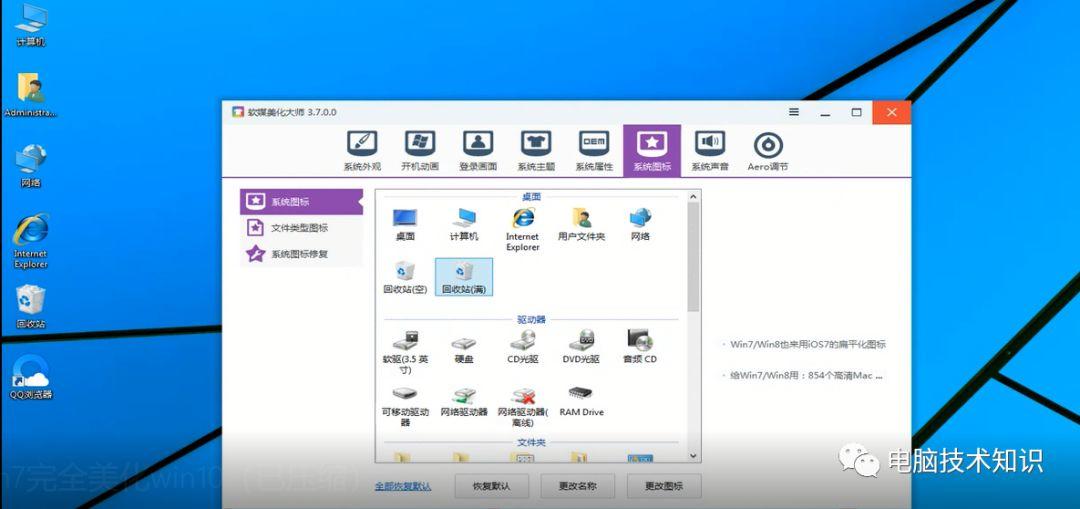Select the DVD光驱 icon

click(581, 347)
